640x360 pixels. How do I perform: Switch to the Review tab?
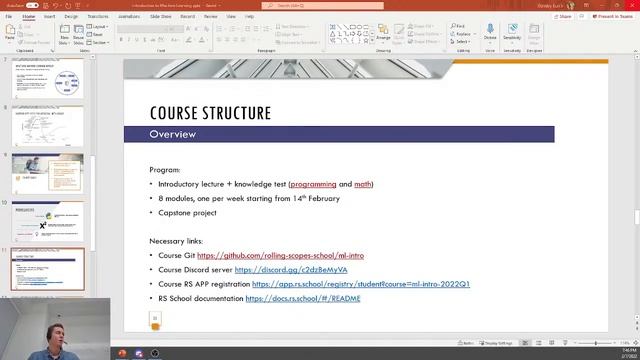(x=211, y=16)
